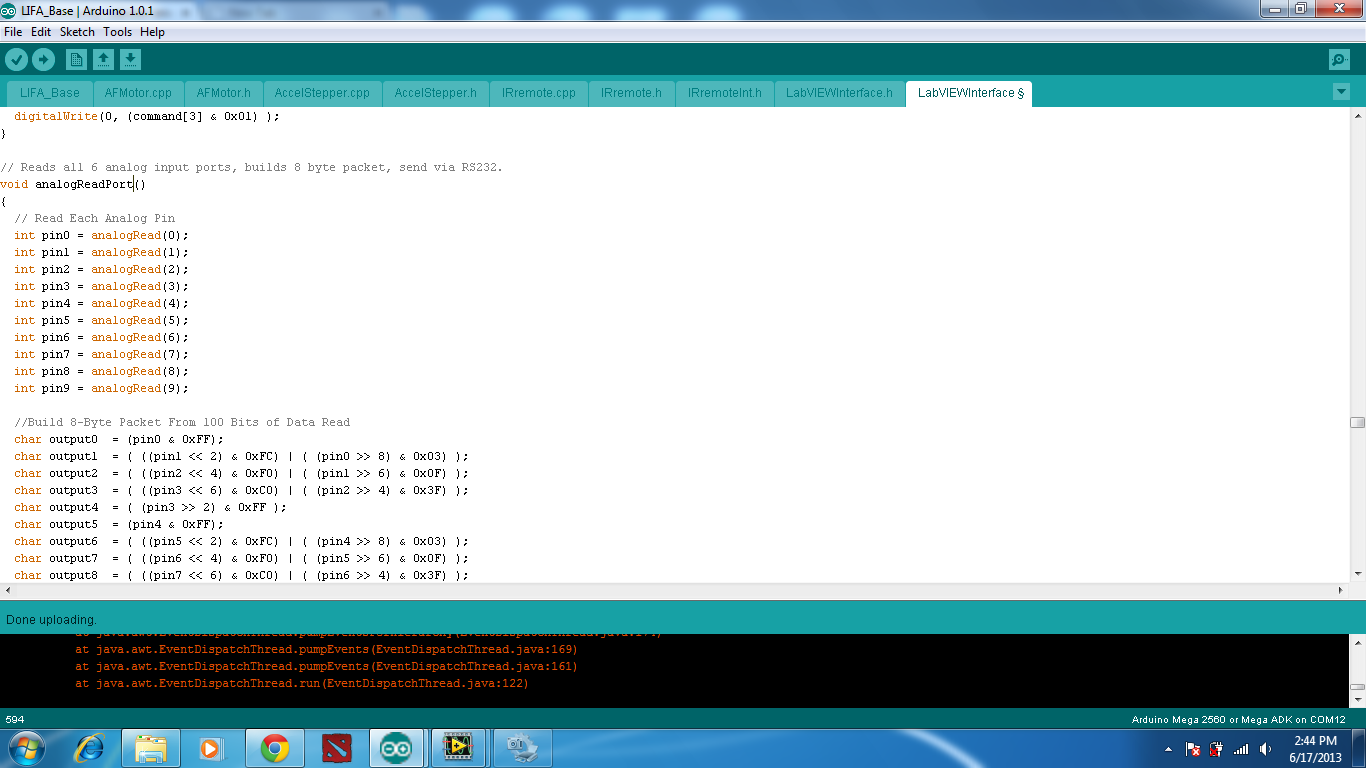The height and width of the screenshot is (768, 1366).
Task: Click the console line ending 'EventDispatchThread.java:122'
Action: click(302, 684)
